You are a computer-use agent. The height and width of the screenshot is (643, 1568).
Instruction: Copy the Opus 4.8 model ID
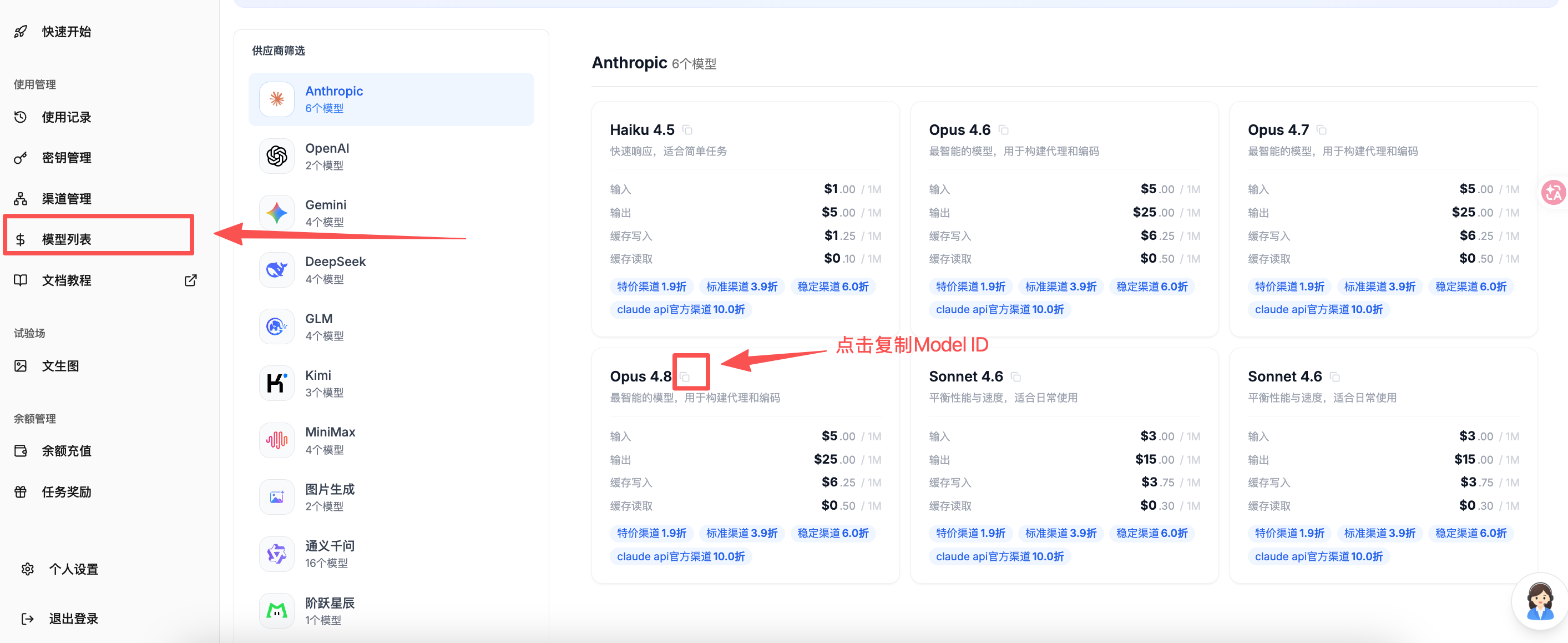pyautogui.click(x=685, y=377)
